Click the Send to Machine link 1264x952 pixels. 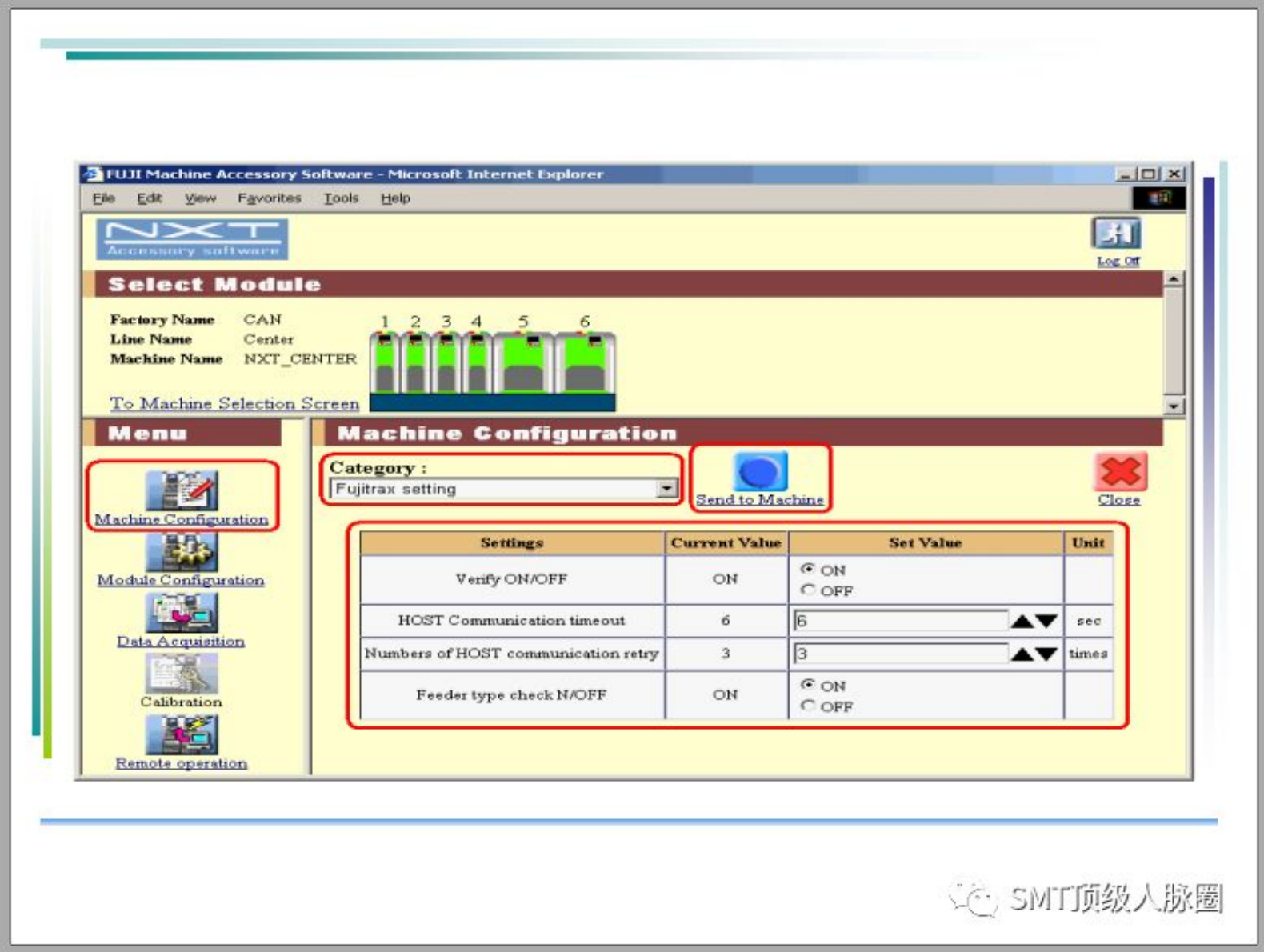tap(760, 499)
